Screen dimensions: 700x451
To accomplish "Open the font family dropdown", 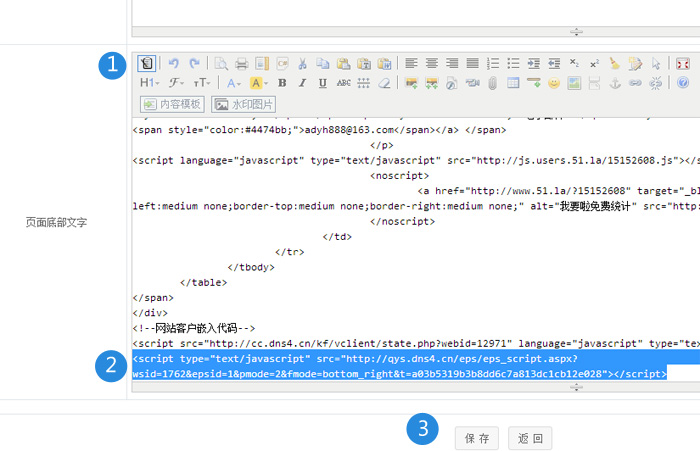I will (176, 83).
